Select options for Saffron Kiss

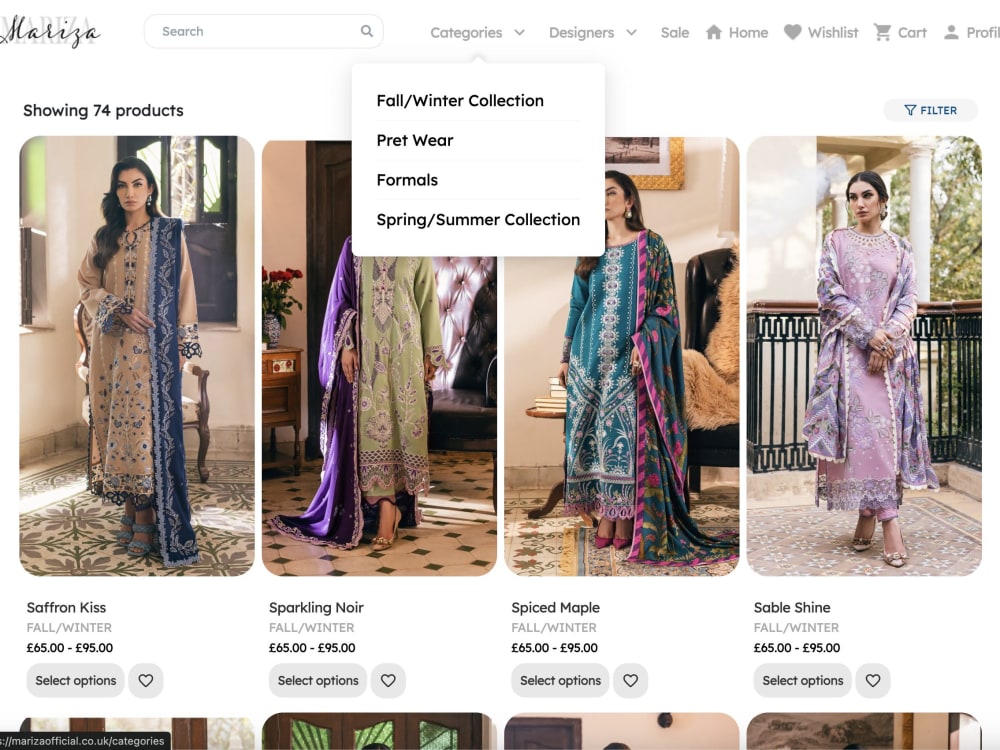[76, 680]
